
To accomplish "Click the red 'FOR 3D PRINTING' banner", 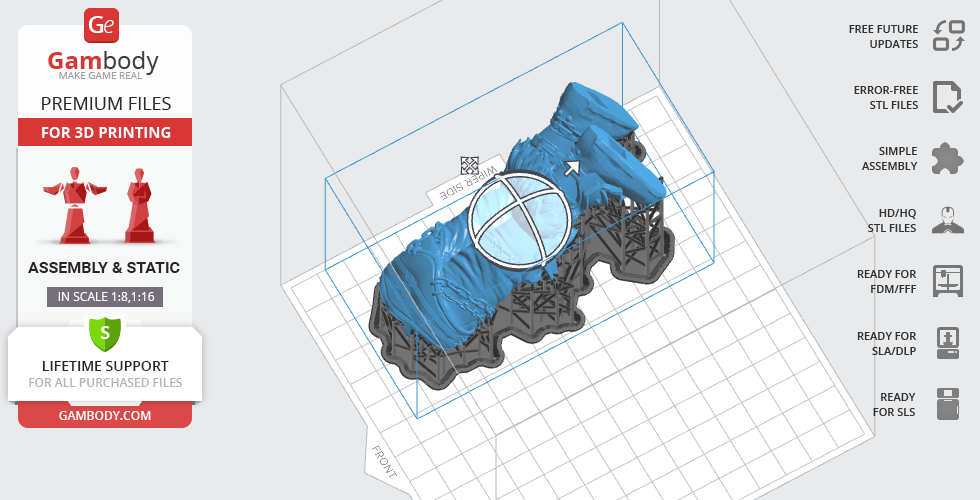I will [104, 132].
